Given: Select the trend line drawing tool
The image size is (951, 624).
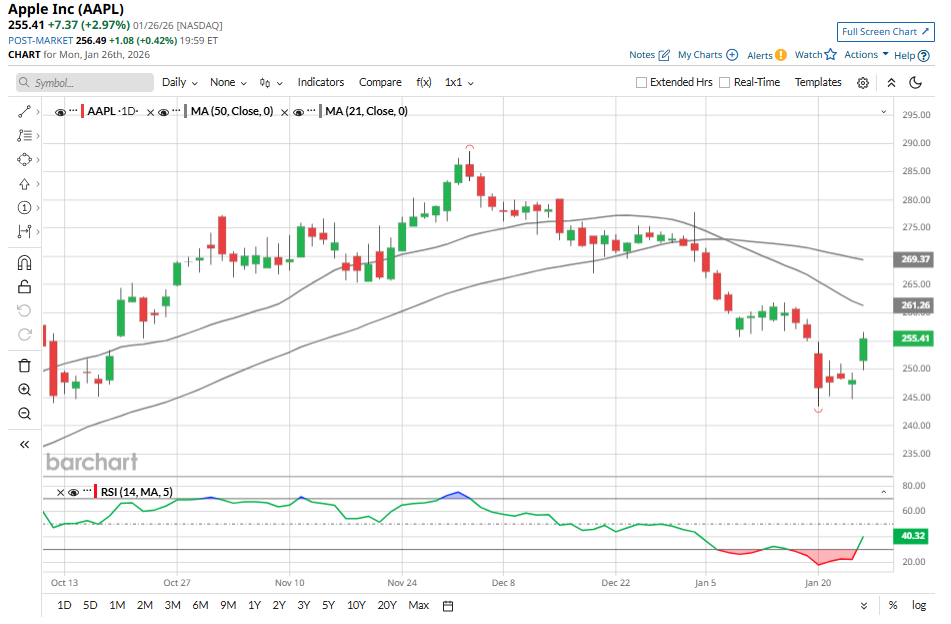Looking at the screenshot, I should [x=24, y=112].
